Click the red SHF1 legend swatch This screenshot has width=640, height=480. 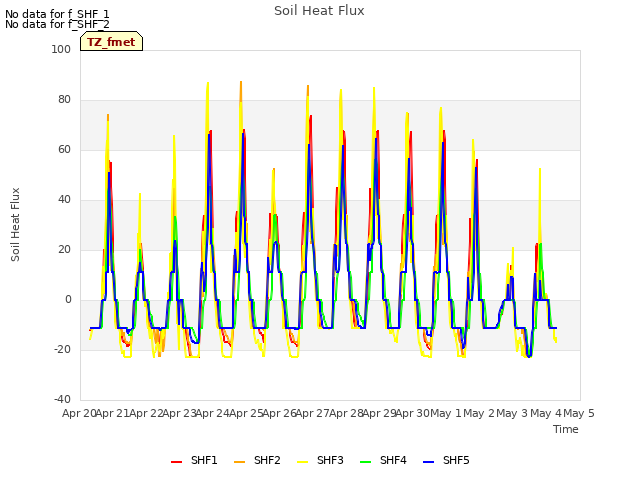click(176, 462)
